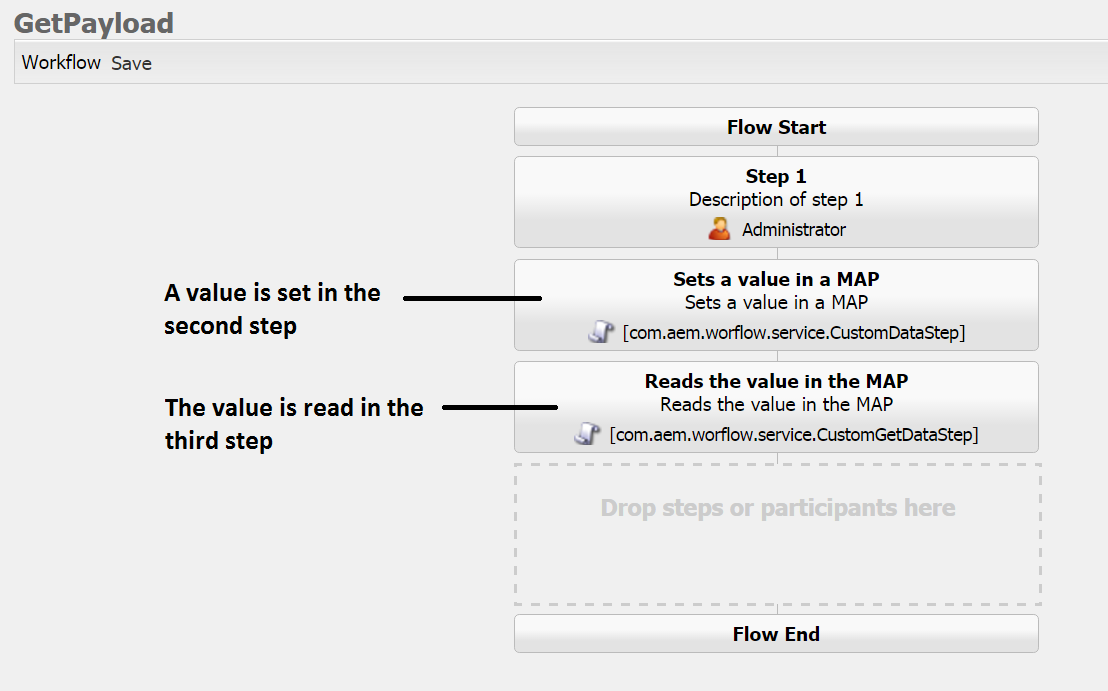Click the 'A value is set in the second step' note

coord(271,309)
